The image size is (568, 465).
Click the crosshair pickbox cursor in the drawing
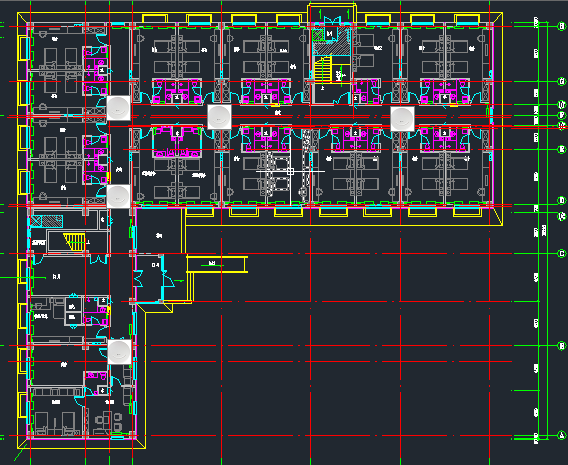coord(290,172)
